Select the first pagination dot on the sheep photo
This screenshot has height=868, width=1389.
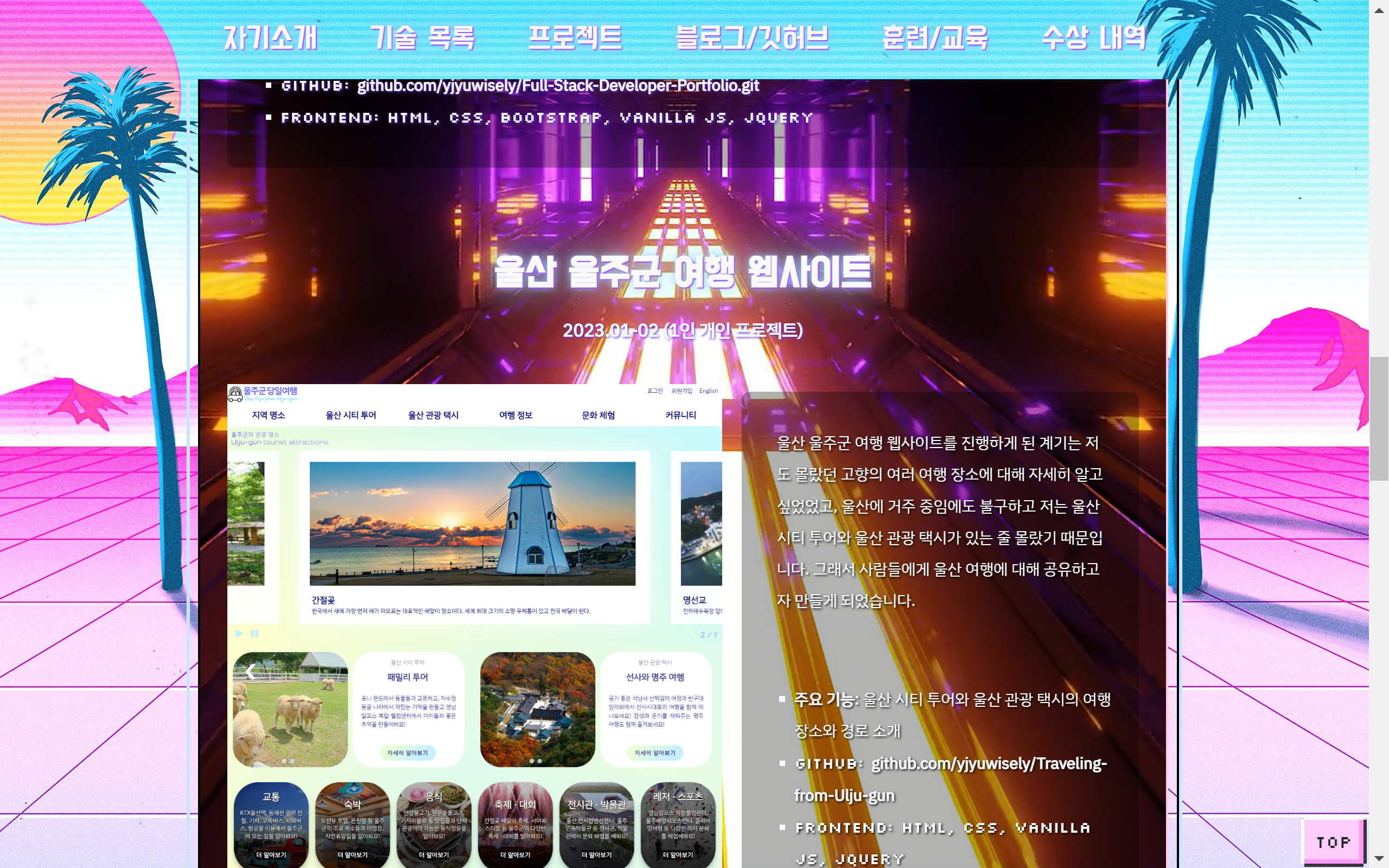[284, 761]
